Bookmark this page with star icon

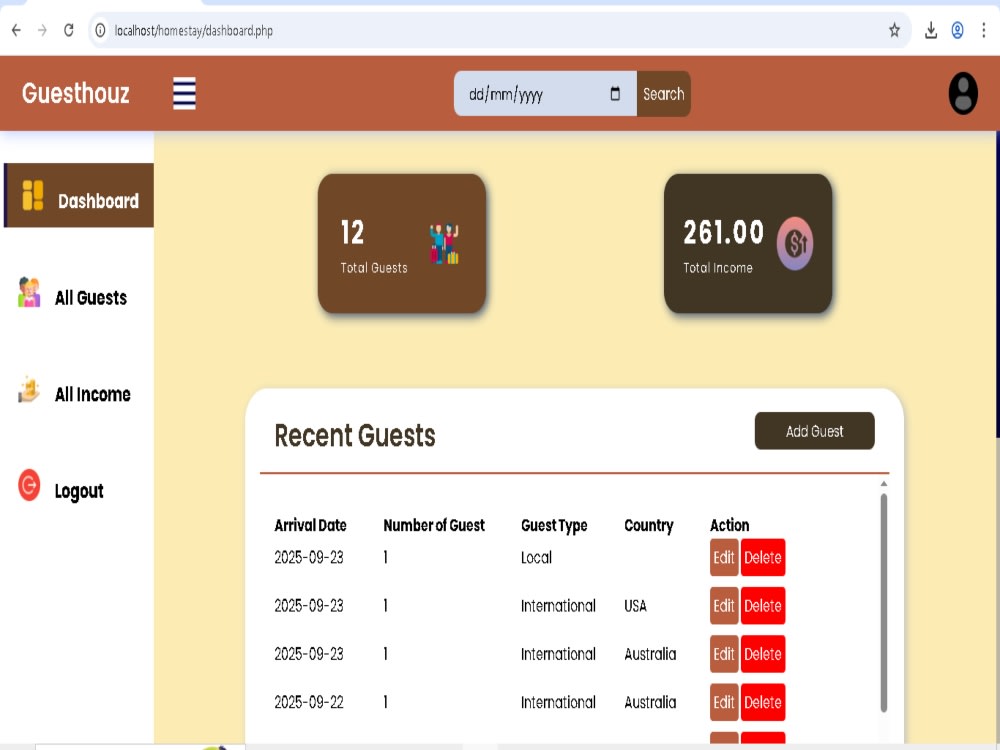(x=894, y=30)
